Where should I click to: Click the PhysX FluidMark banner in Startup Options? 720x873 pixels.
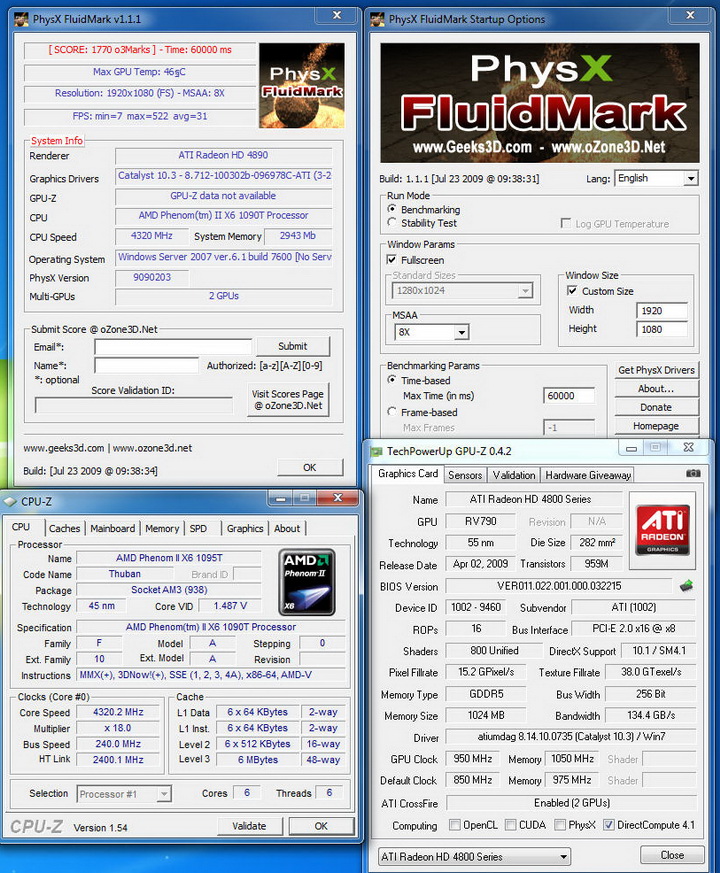coord(540,103)
